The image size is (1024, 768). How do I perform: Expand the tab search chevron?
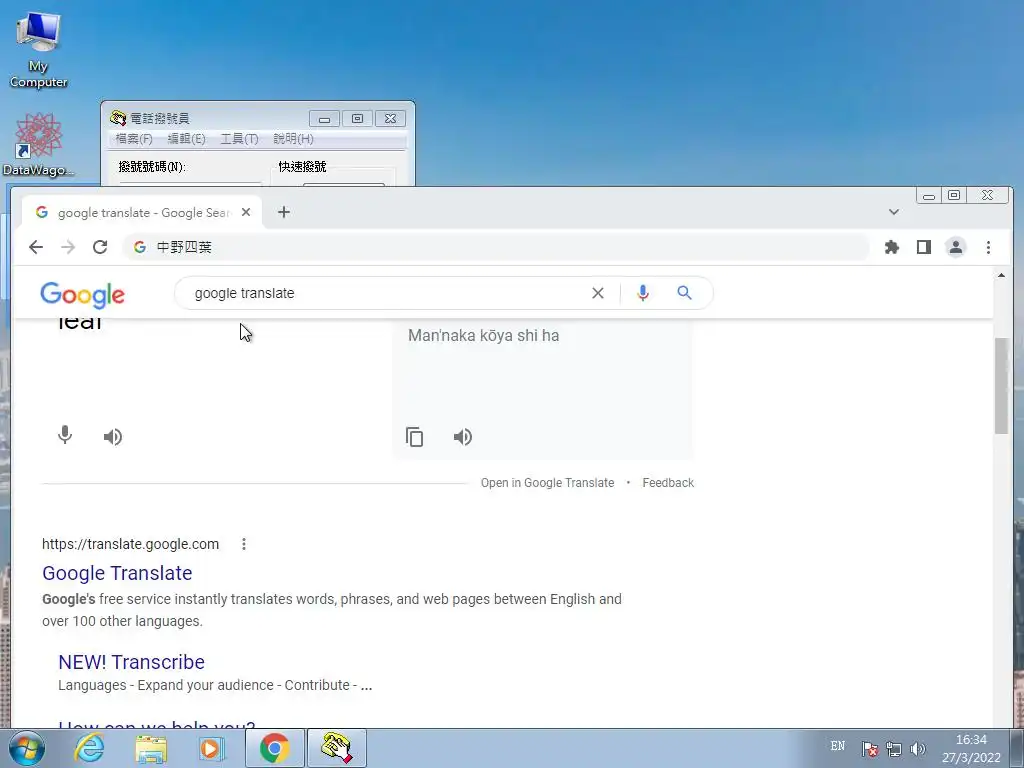coord(893,212)
